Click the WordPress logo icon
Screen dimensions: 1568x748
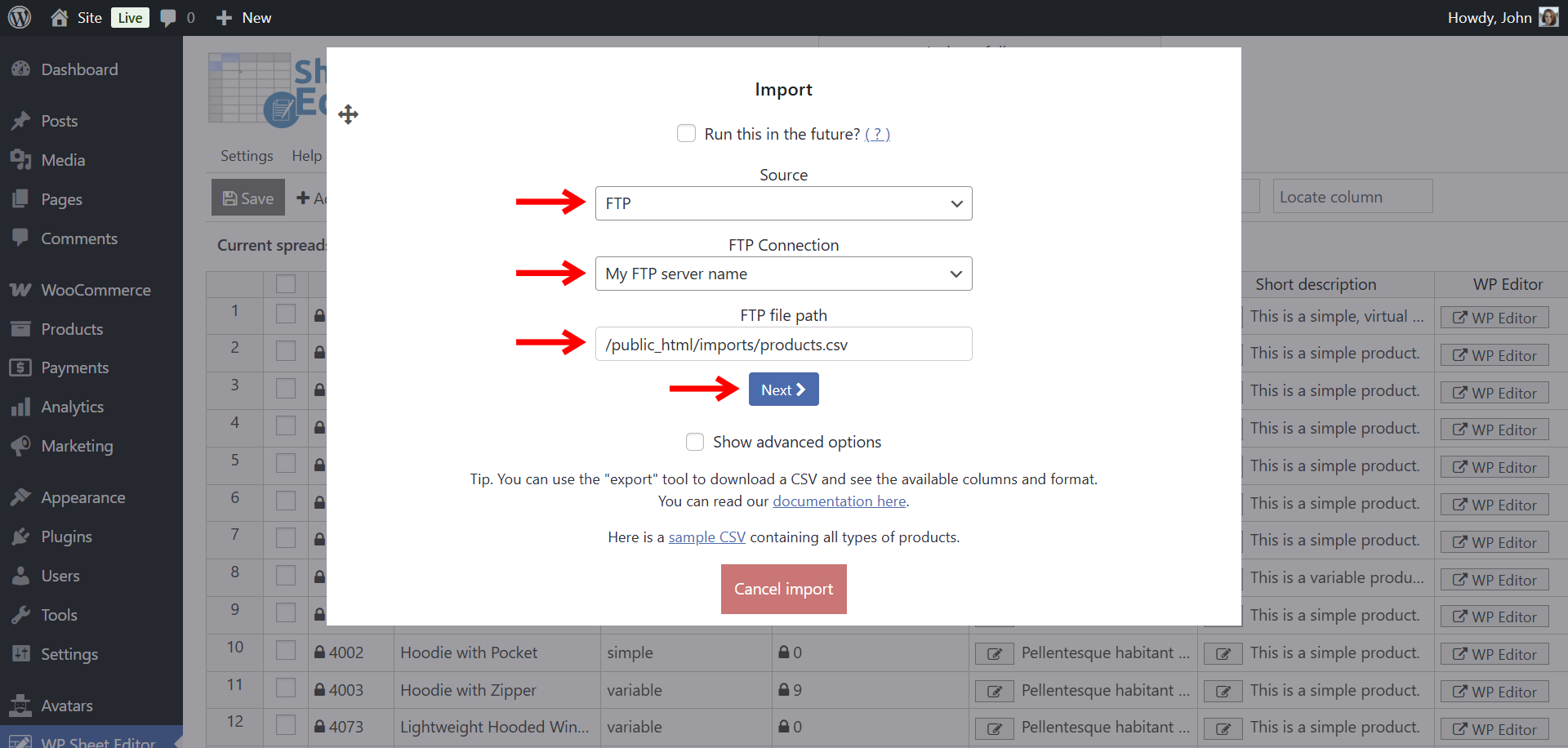pos(20,17)
